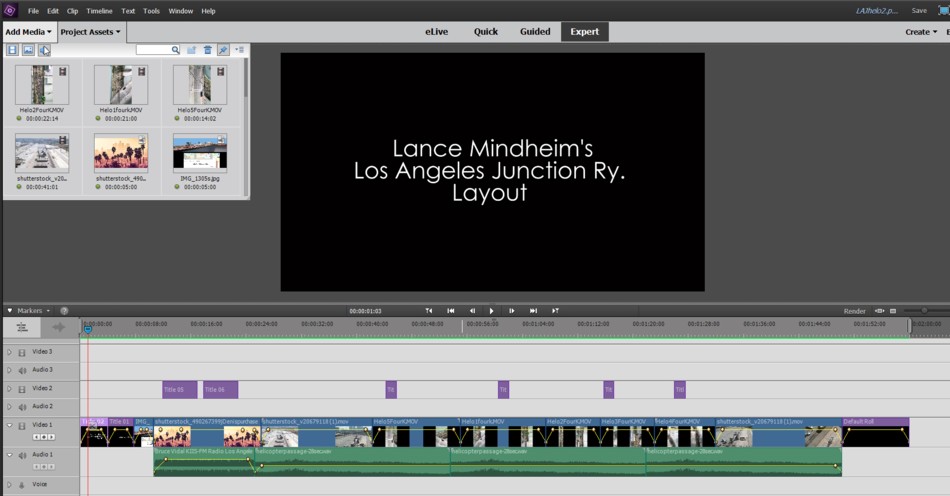
Task: Expand the Video 3 track
Action: 9,352
